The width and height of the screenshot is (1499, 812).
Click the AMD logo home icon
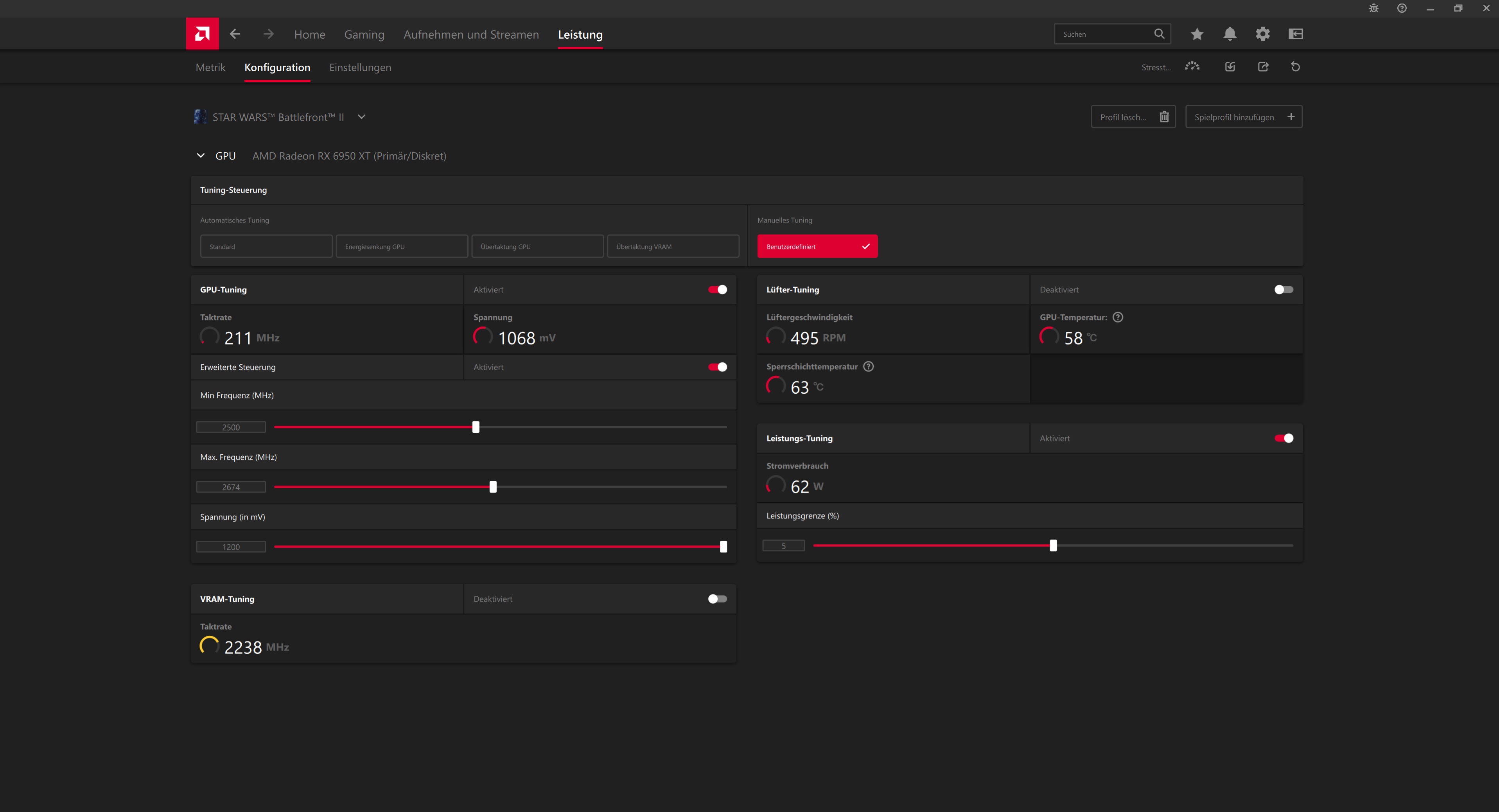tap(202, 34)
